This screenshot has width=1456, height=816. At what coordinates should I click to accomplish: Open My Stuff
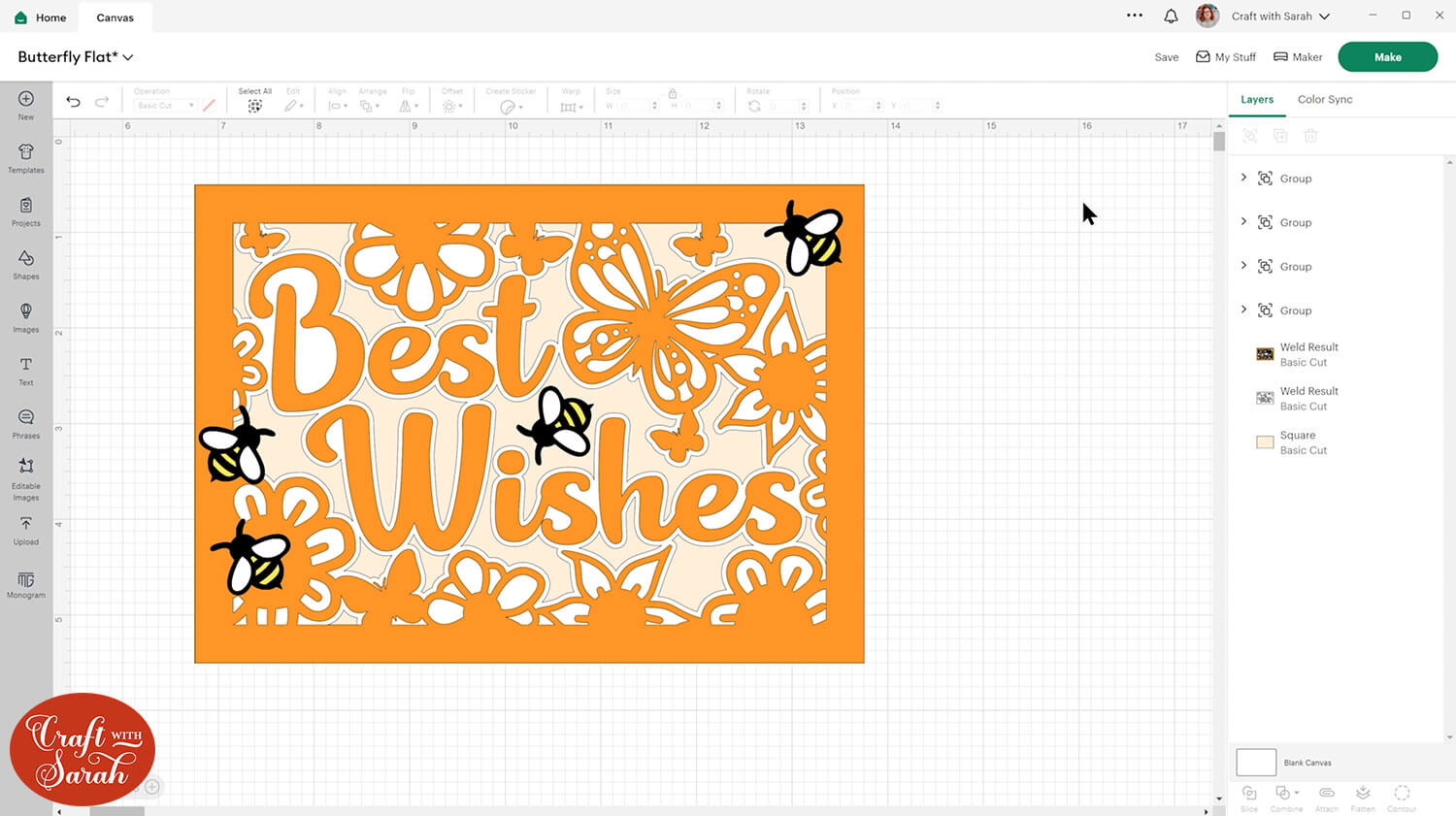click(x=1226, y=57)
